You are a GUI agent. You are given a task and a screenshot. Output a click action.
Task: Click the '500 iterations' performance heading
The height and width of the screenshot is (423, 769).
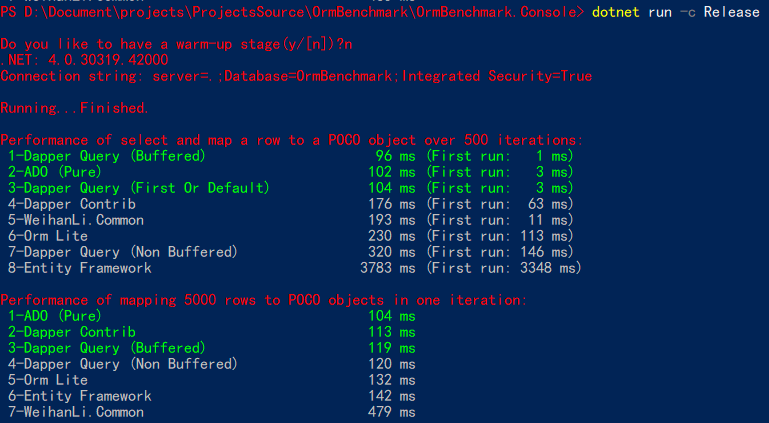coord(292,140)
